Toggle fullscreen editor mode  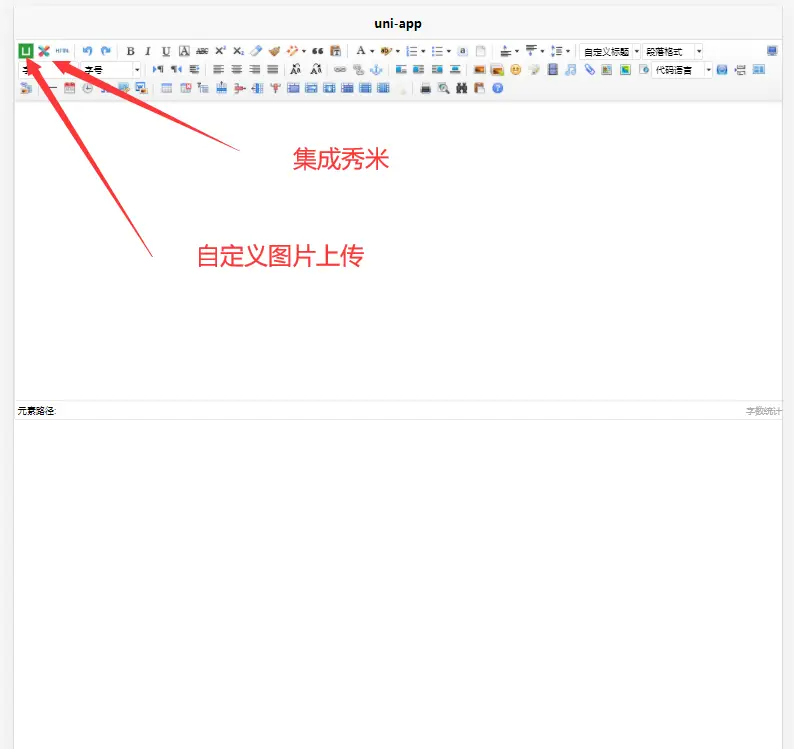point(772,51)
